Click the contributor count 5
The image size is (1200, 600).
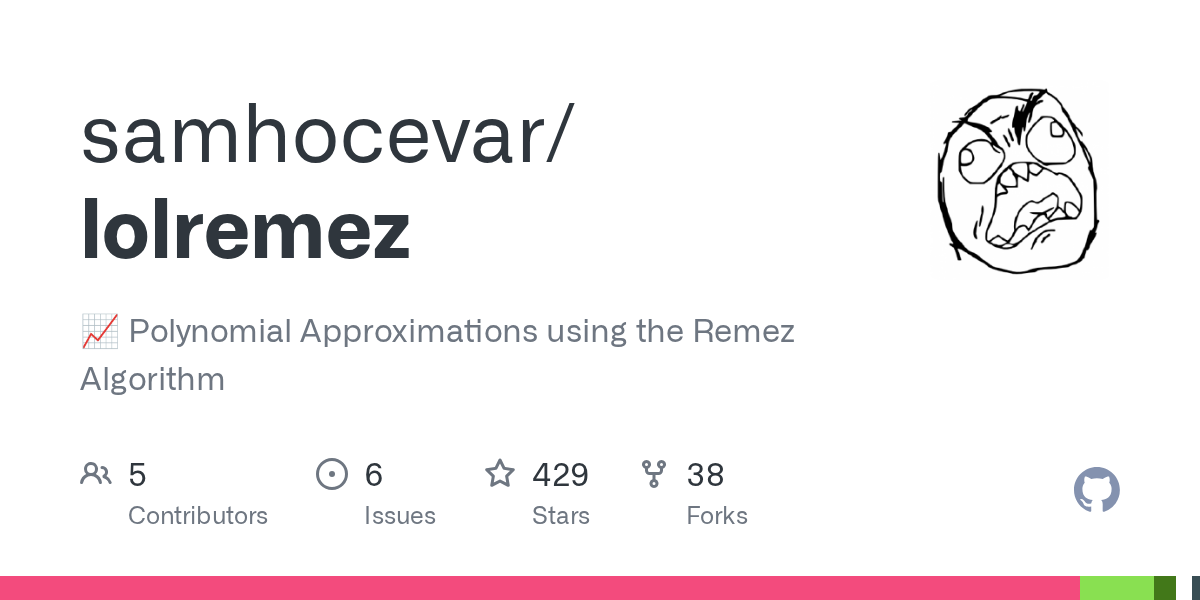138,475
